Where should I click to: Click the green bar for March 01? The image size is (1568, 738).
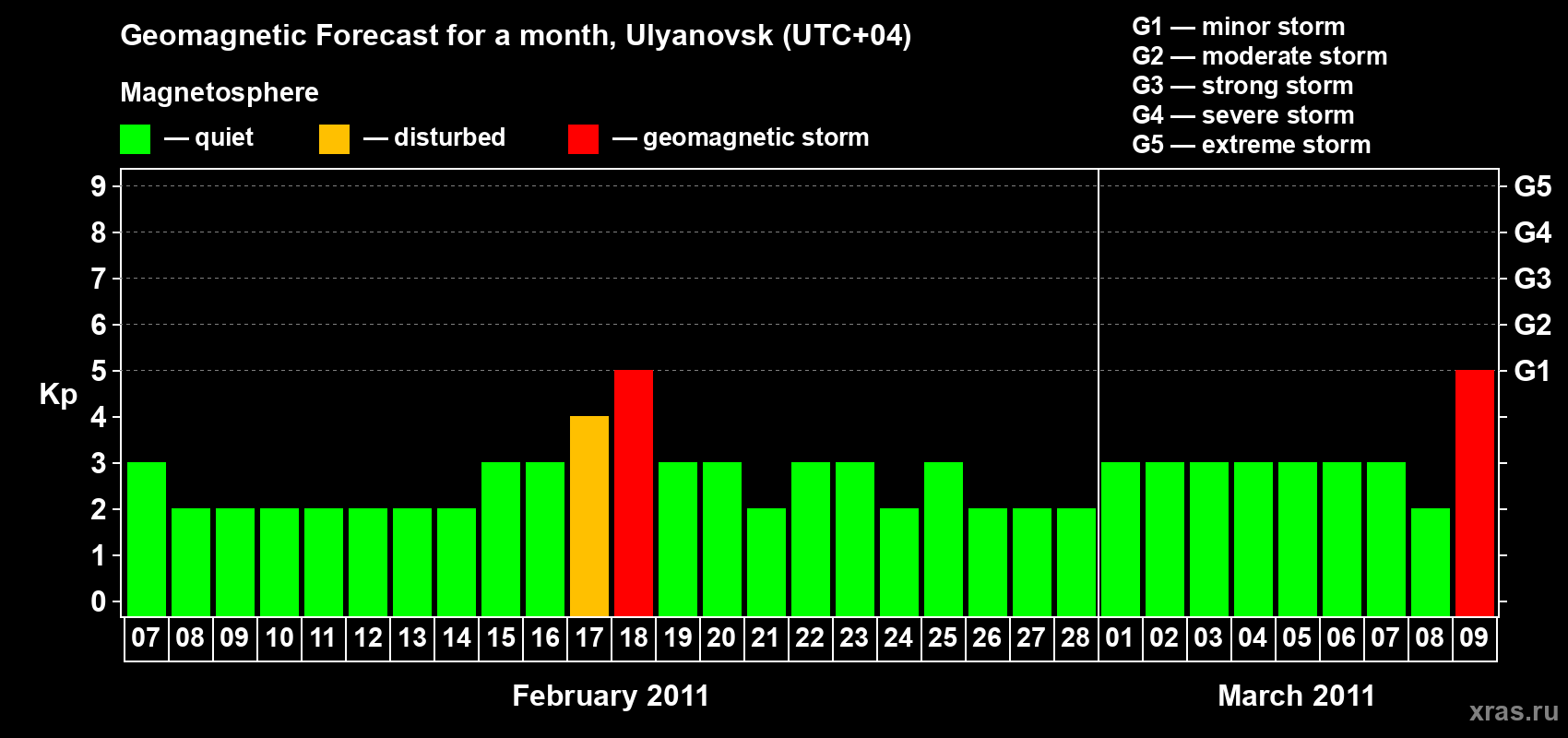point(1121,539)
